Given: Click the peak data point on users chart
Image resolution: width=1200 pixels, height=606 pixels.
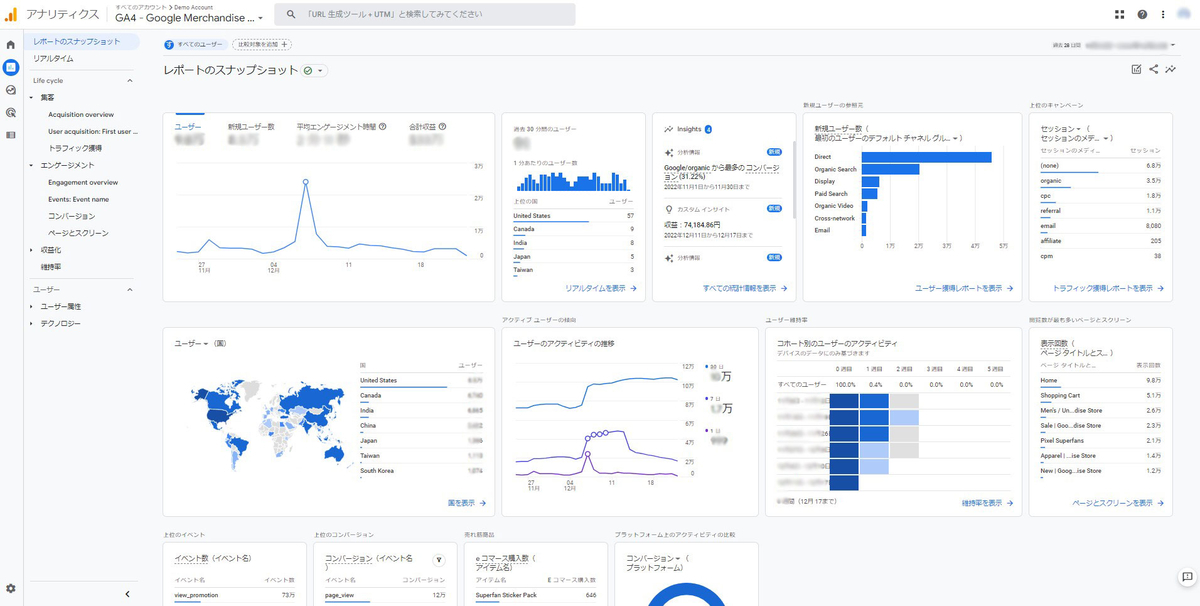Looking at the screenshot, I should 305,182.
